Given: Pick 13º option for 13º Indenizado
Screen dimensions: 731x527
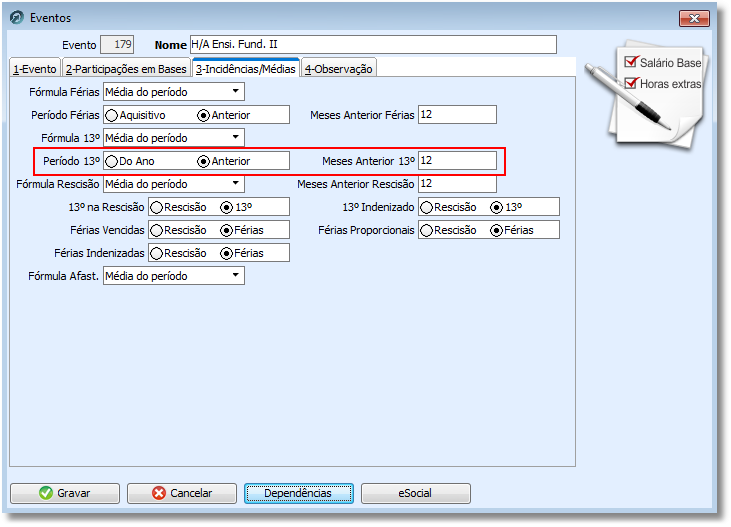Looking at the screenshot, I should click(x=497, y=208).
